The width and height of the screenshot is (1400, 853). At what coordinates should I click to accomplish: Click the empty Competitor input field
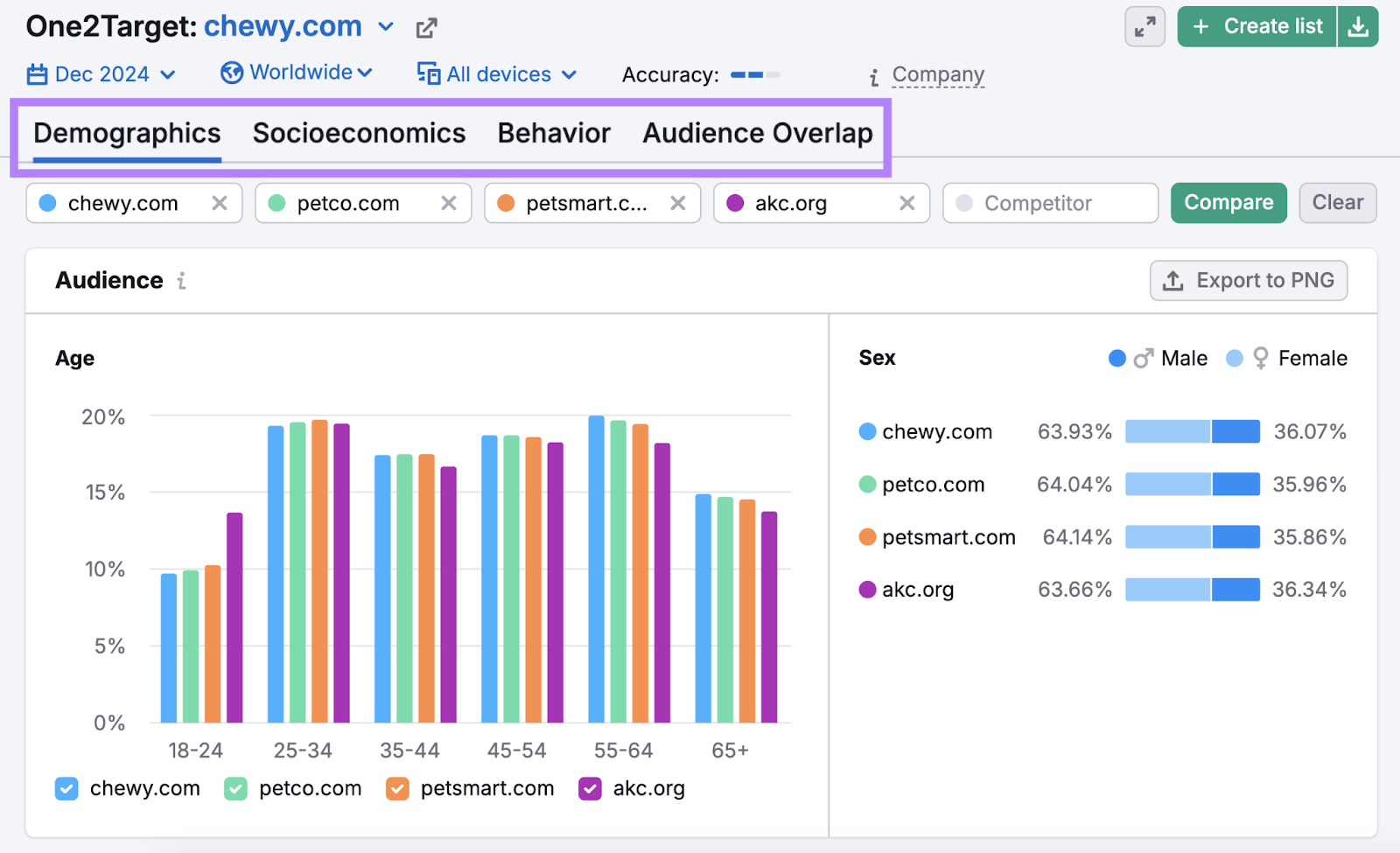click(1051, 203)
